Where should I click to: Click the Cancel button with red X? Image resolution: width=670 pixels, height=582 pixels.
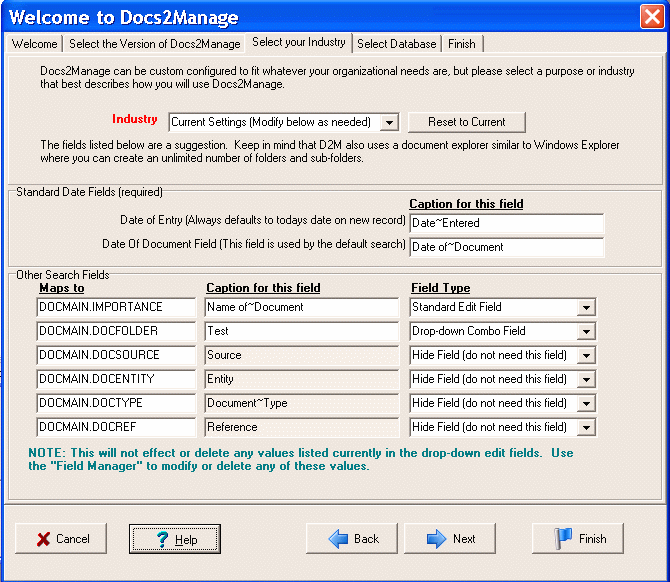63,539
